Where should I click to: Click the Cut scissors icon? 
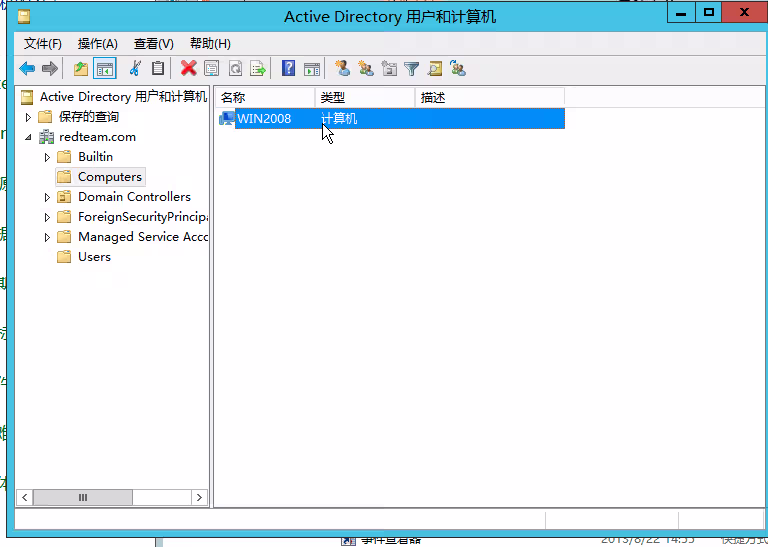click(135, 69)
